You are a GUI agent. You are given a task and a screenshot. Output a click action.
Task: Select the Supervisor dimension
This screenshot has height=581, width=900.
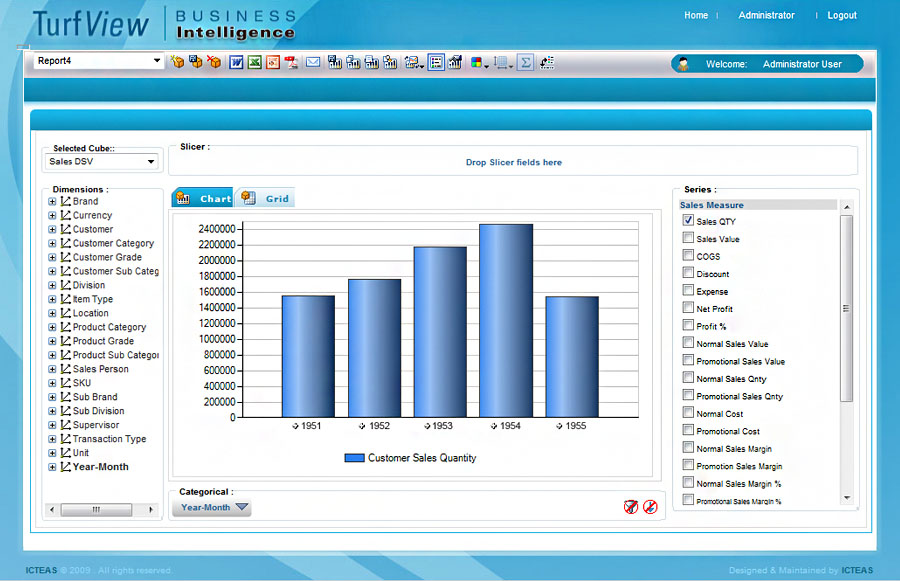[96, 425]
